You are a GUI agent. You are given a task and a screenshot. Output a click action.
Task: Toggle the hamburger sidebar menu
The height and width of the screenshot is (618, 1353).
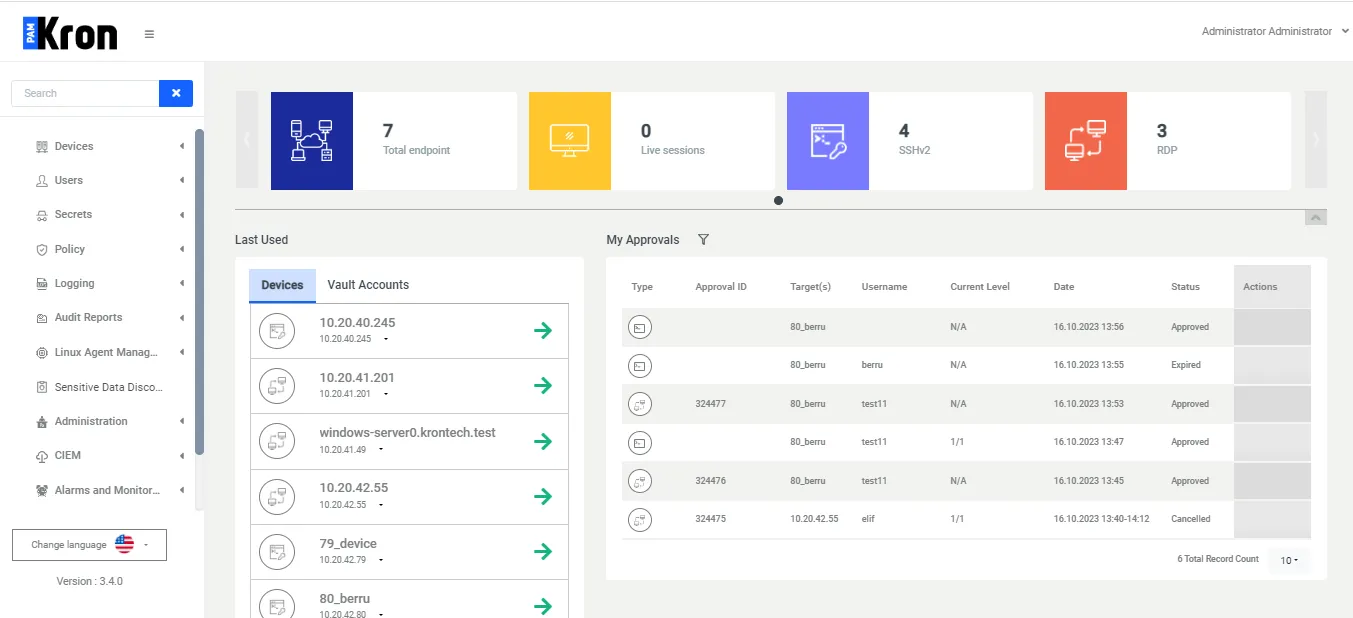[x=149, y=34]
